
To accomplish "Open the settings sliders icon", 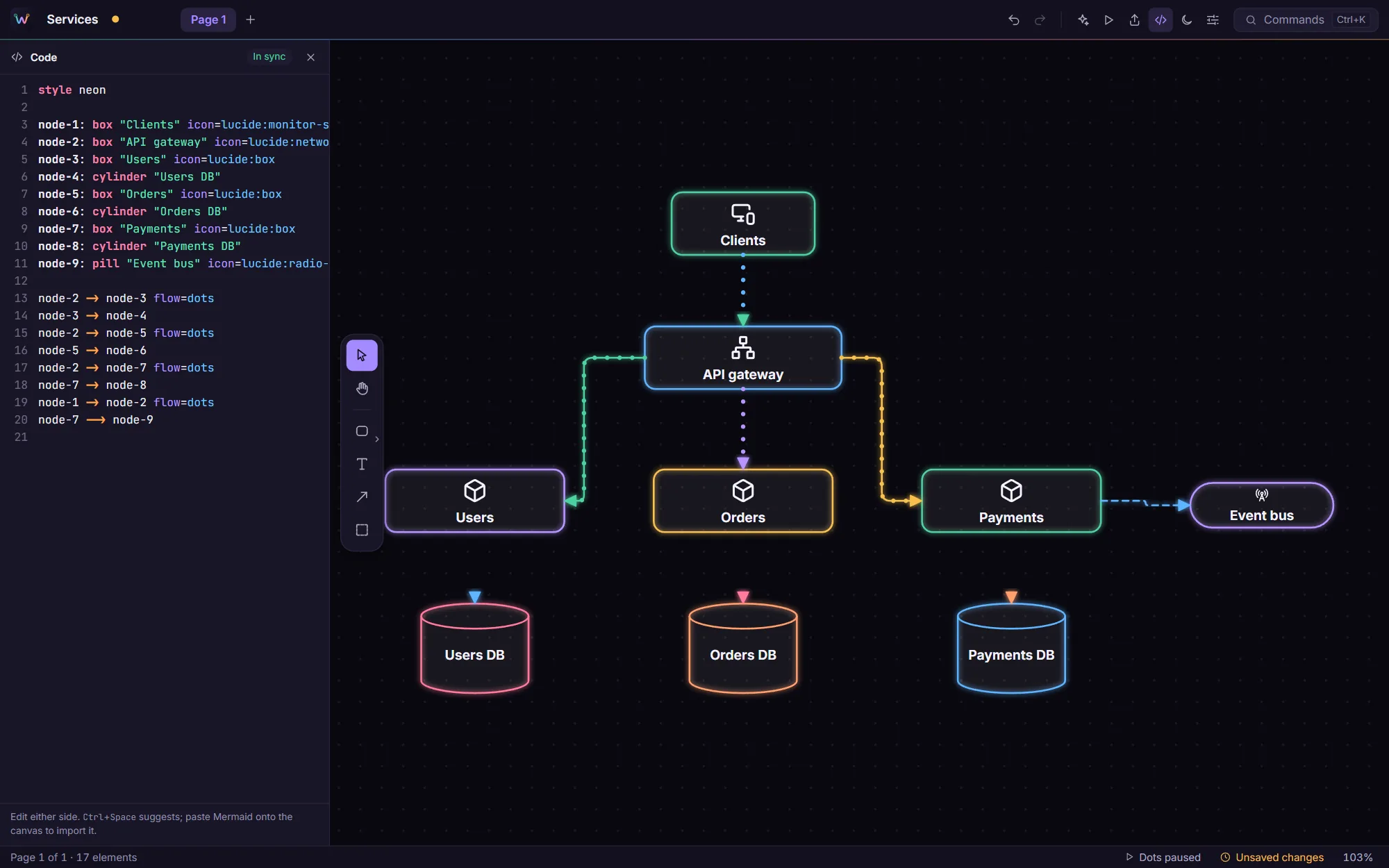I will coord(1213,20).
